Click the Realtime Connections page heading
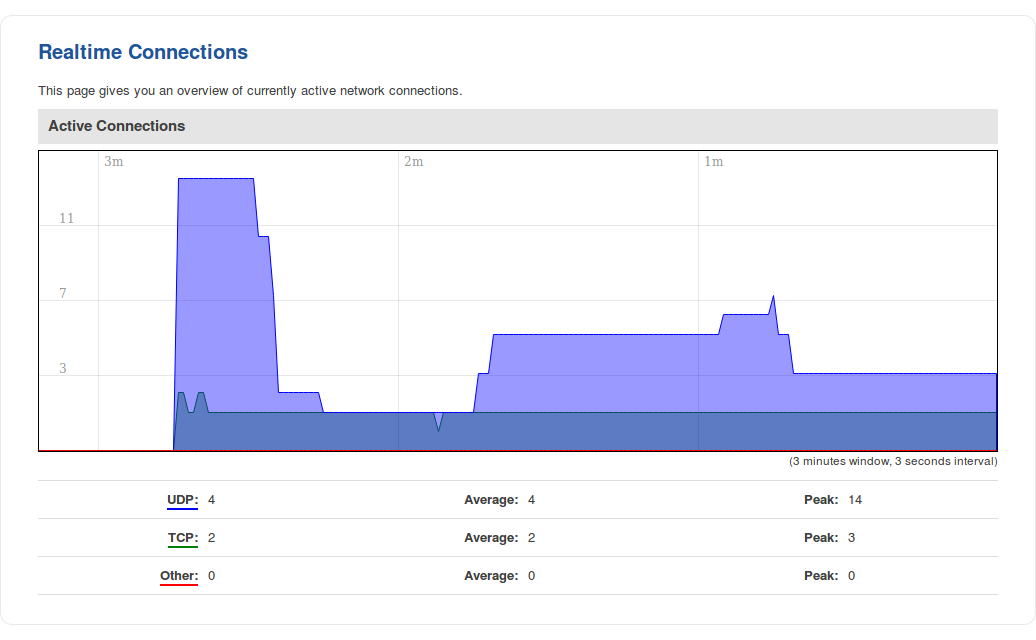Viewport: 1036px width, 640px height. (143, 52)
